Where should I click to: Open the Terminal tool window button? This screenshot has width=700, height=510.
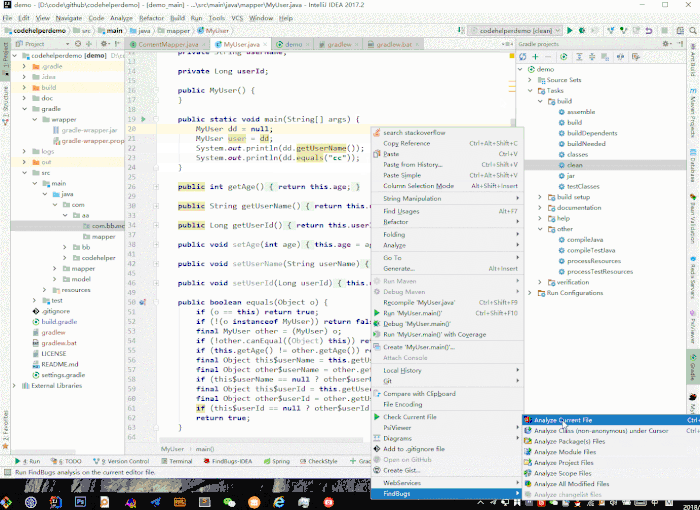[x=178, y=461]
